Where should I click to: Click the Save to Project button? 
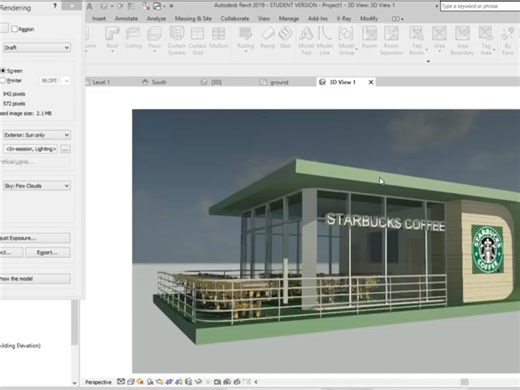pos(11,252)
